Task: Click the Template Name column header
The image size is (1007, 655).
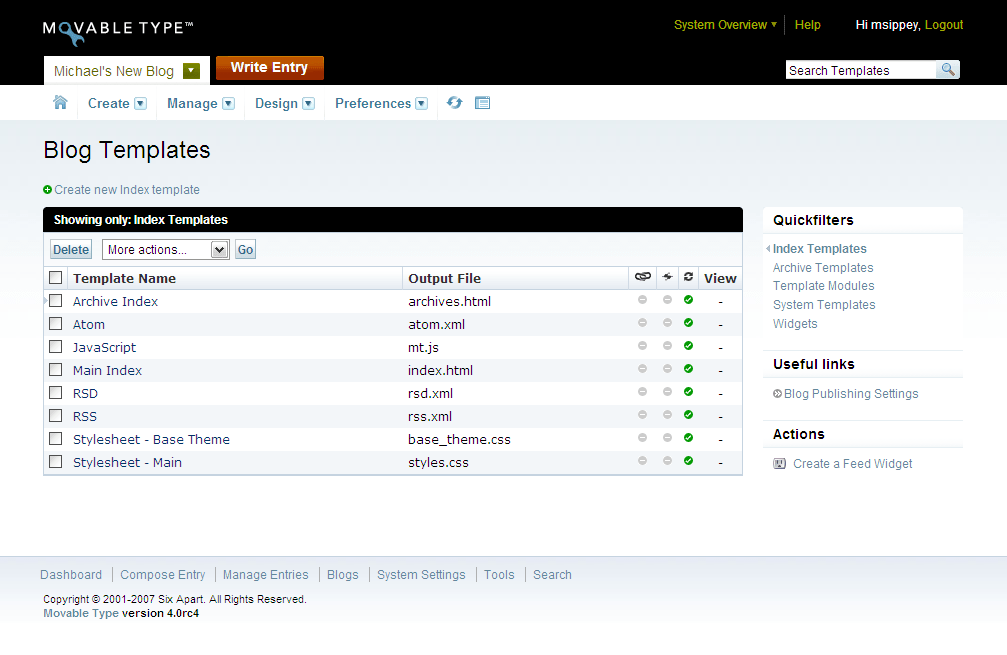Action: [x=125, y=279]
